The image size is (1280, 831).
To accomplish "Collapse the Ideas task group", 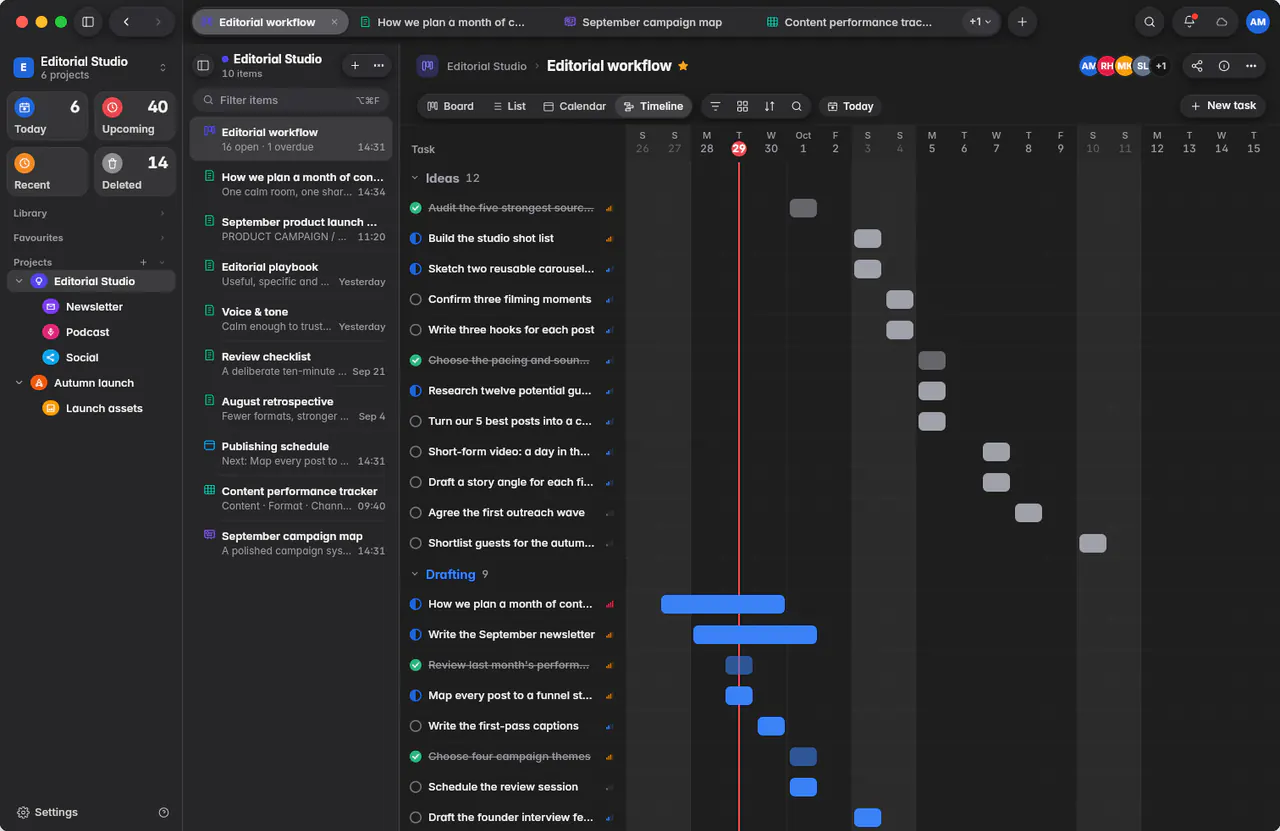I will (415, 178).
